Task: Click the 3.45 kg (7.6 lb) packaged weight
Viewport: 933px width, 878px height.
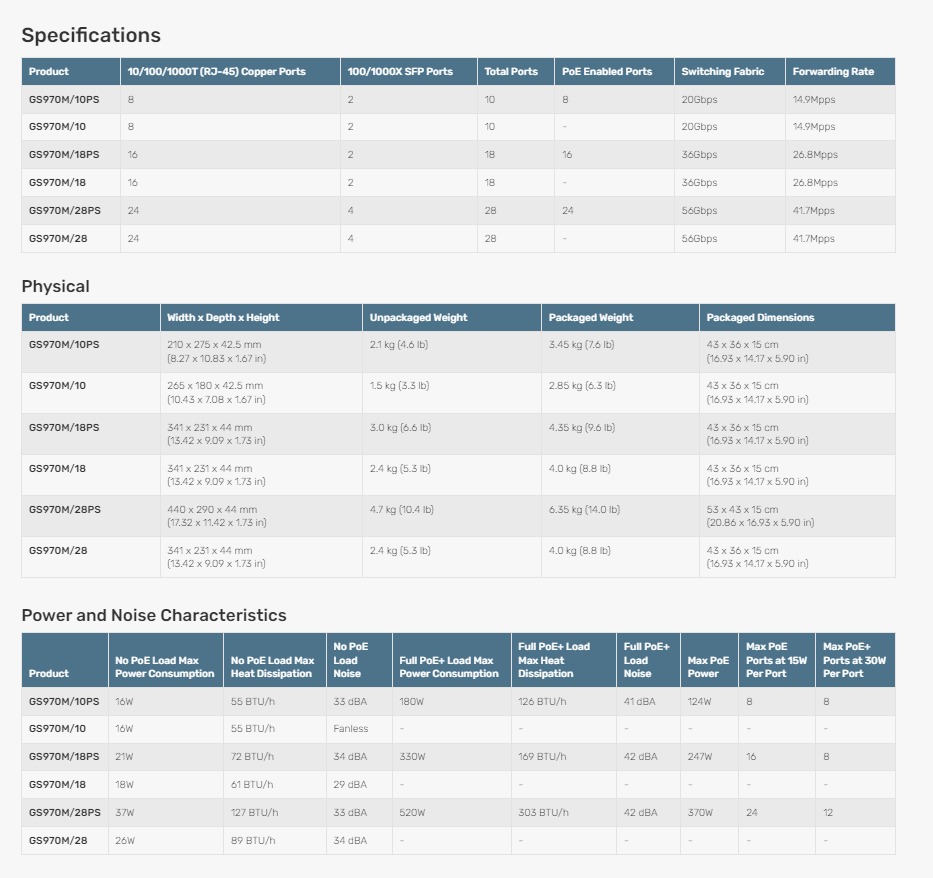Action: click(x=581, y=344)
